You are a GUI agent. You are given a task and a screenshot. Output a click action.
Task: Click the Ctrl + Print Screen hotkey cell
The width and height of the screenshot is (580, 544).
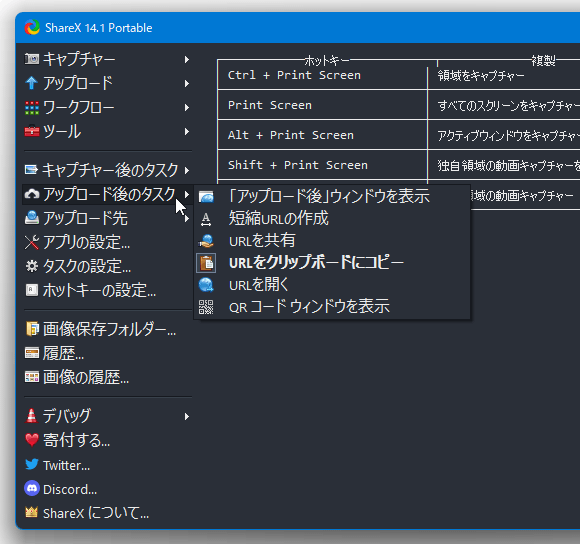pyautogui.click(x=322, y=75)
